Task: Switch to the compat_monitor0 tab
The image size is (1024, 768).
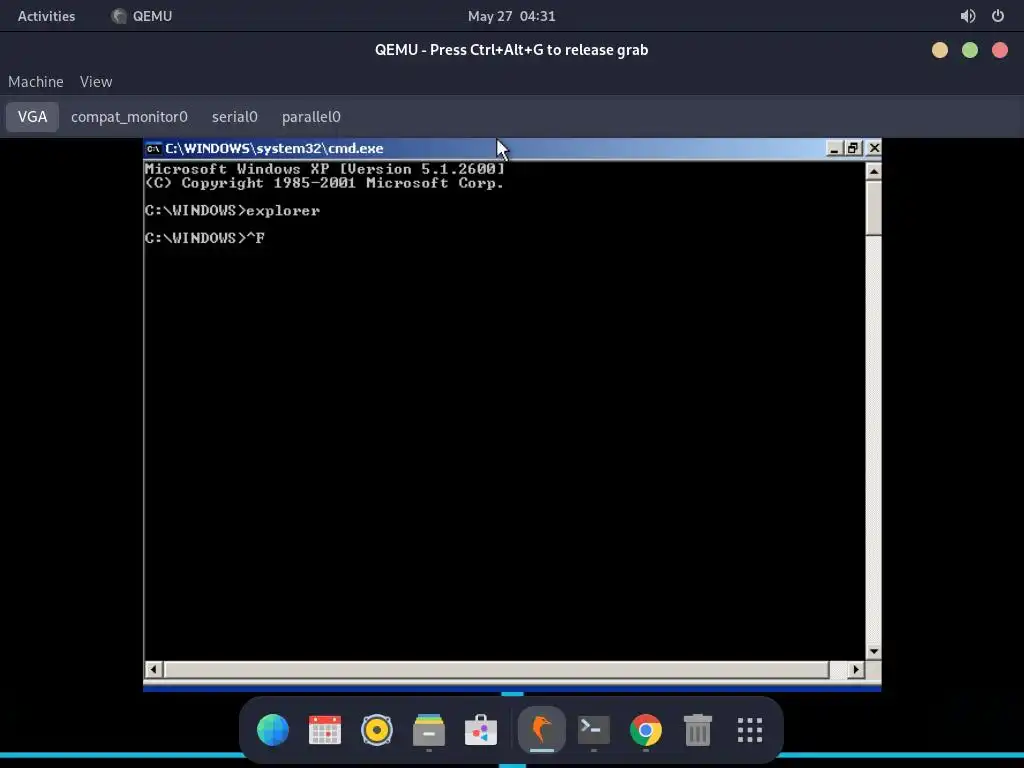Action: tap(129, 117)
